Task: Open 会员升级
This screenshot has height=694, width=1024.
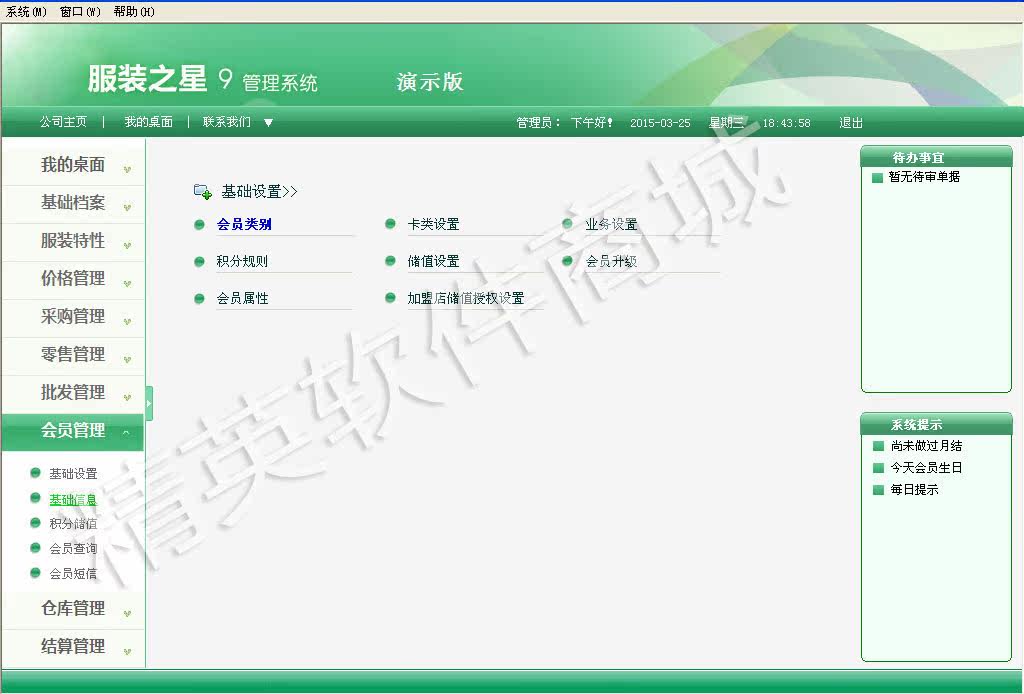Action: tap(611, 261)
